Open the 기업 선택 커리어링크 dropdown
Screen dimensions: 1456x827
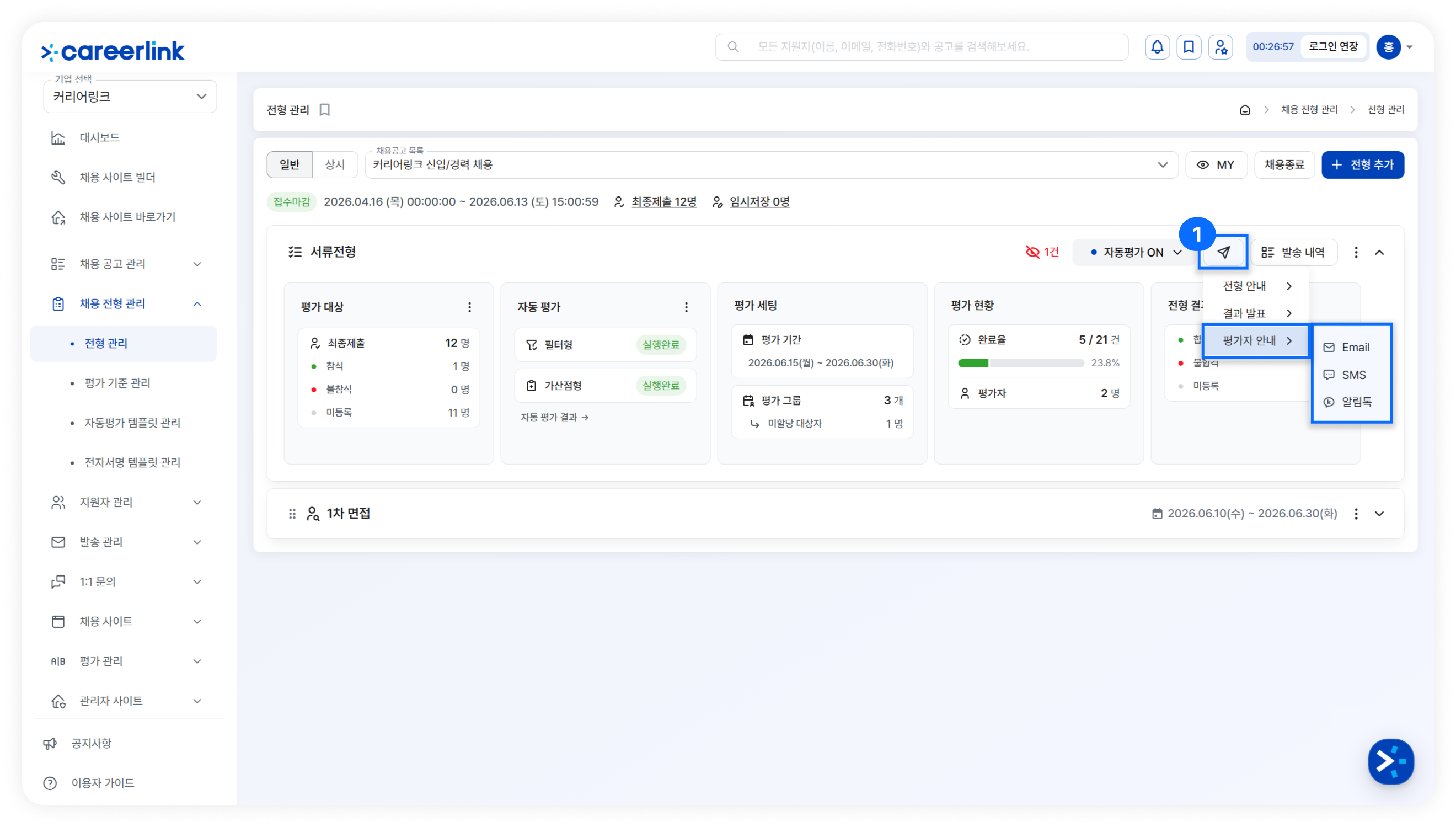[x=130, y=97]
